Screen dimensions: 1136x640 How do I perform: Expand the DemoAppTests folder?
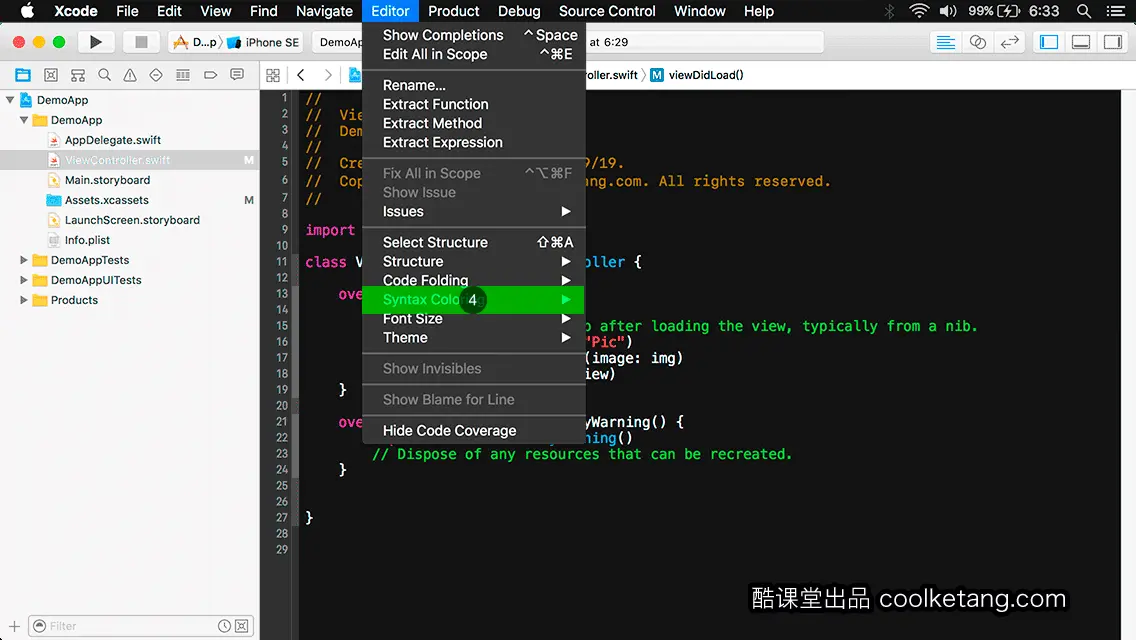click(x=24, y=259)
